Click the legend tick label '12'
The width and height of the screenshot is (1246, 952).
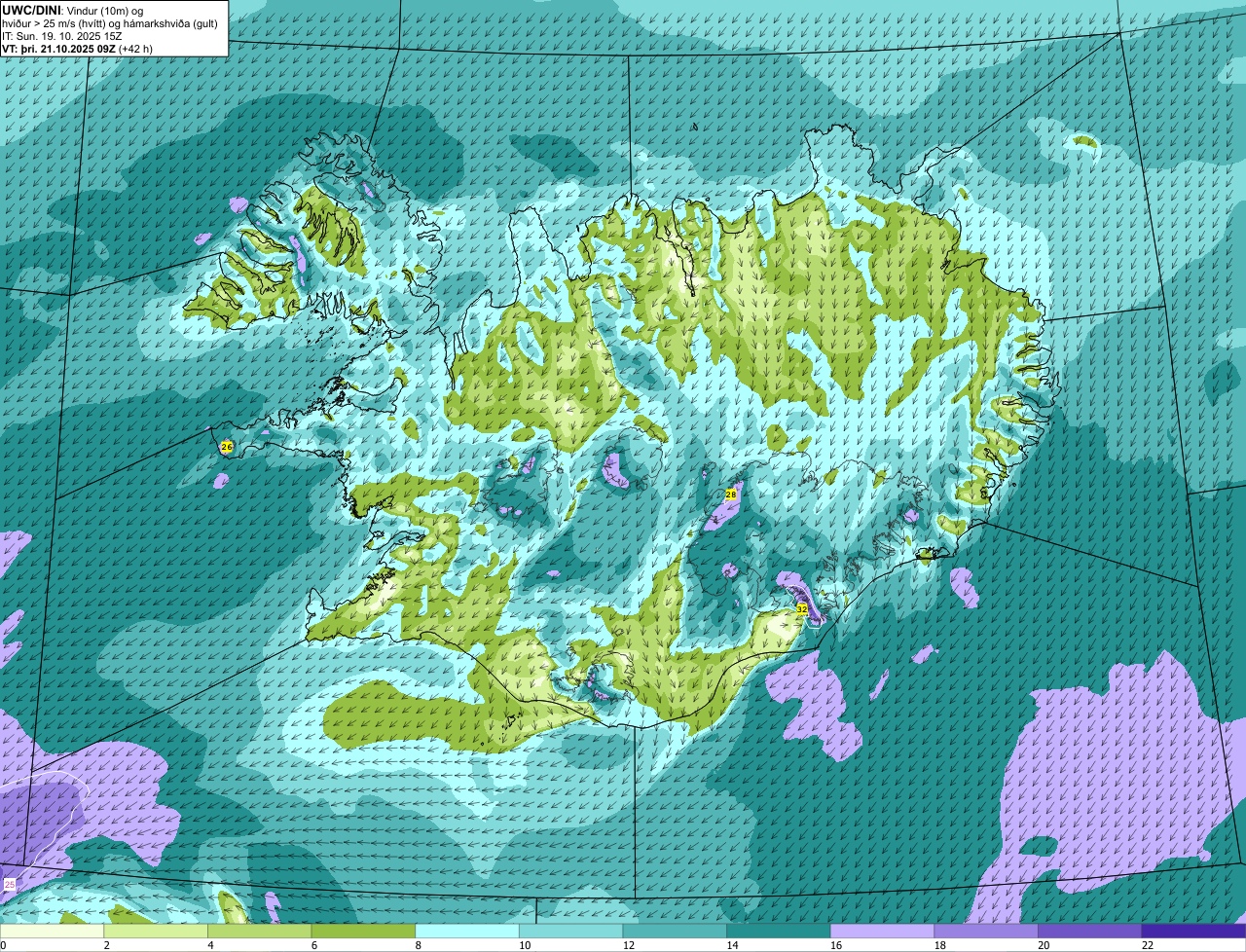[628, 945]
